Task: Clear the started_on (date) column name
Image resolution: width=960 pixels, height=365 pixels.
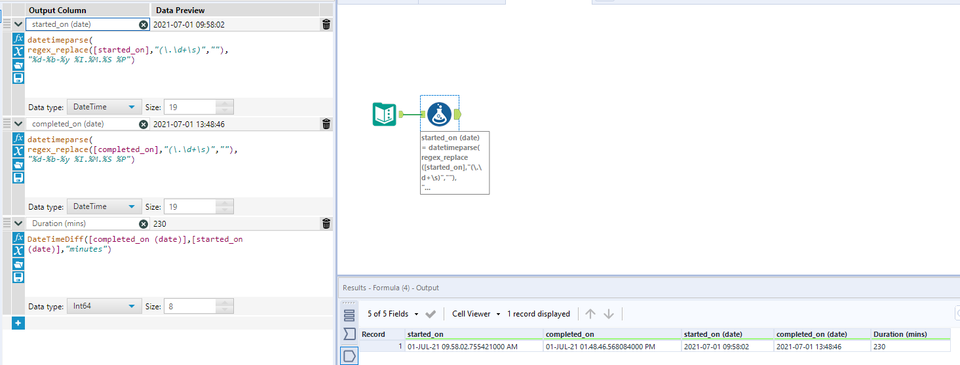Action: pos(143,24)
